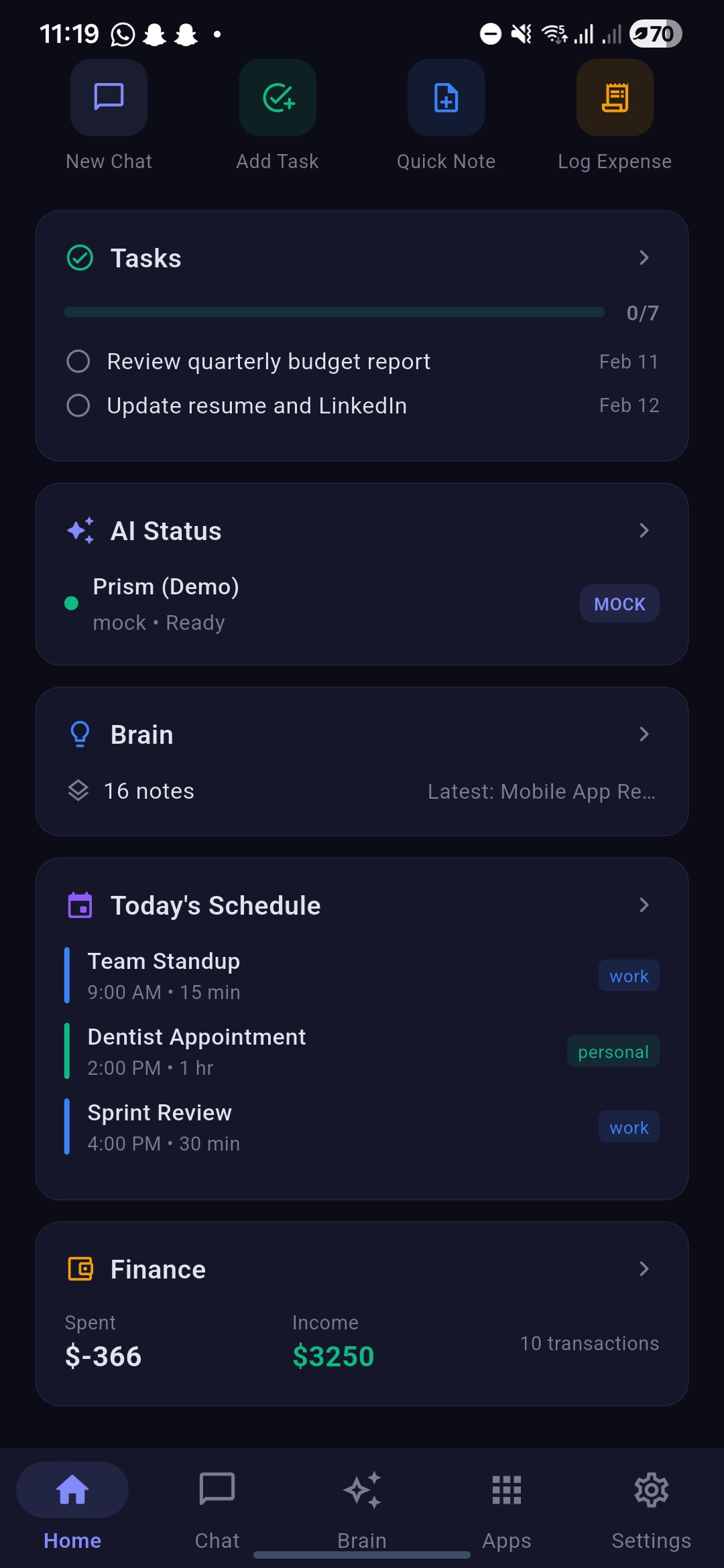Tap the Finance wallet icon
This screenshot has height=1568, width=724.
[x=80, y=1269]
